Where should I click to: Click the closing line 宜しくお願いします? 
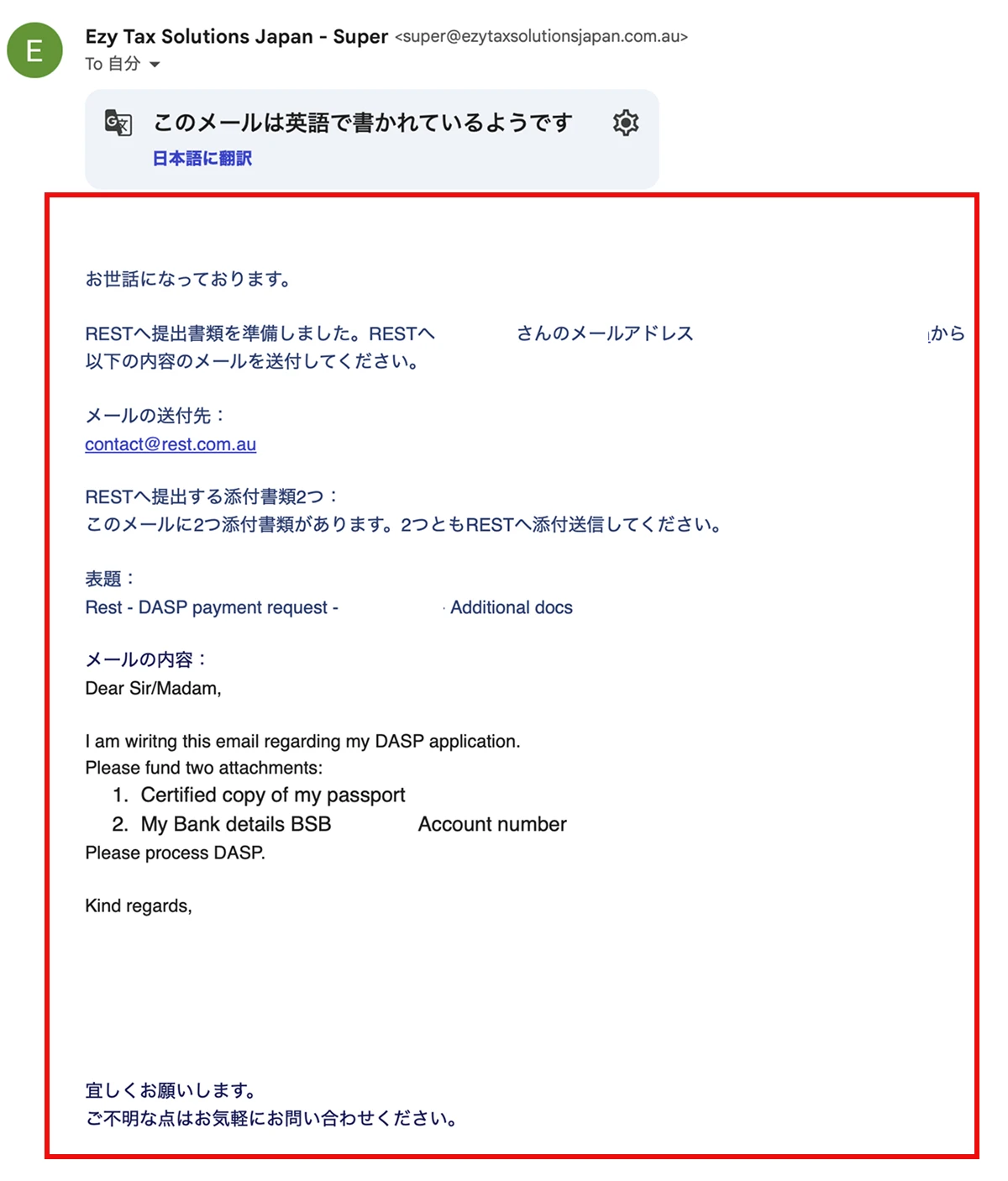coord(171,1090)
